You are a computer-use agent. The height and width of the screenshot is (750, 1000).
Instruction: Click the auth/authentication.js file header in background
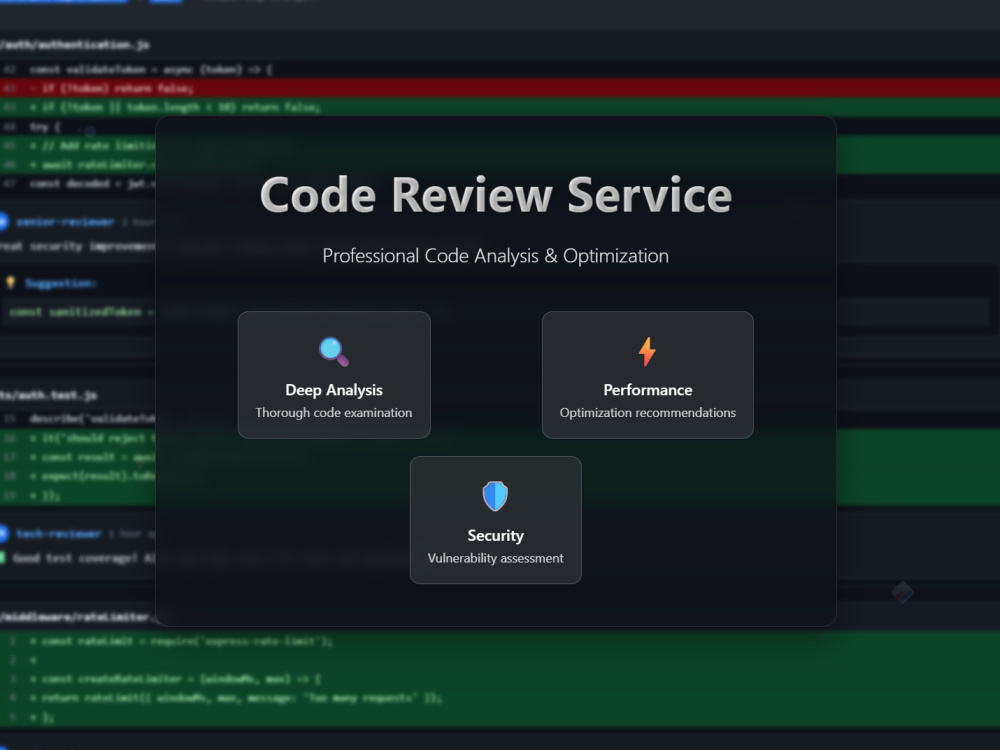coord(75,45)
